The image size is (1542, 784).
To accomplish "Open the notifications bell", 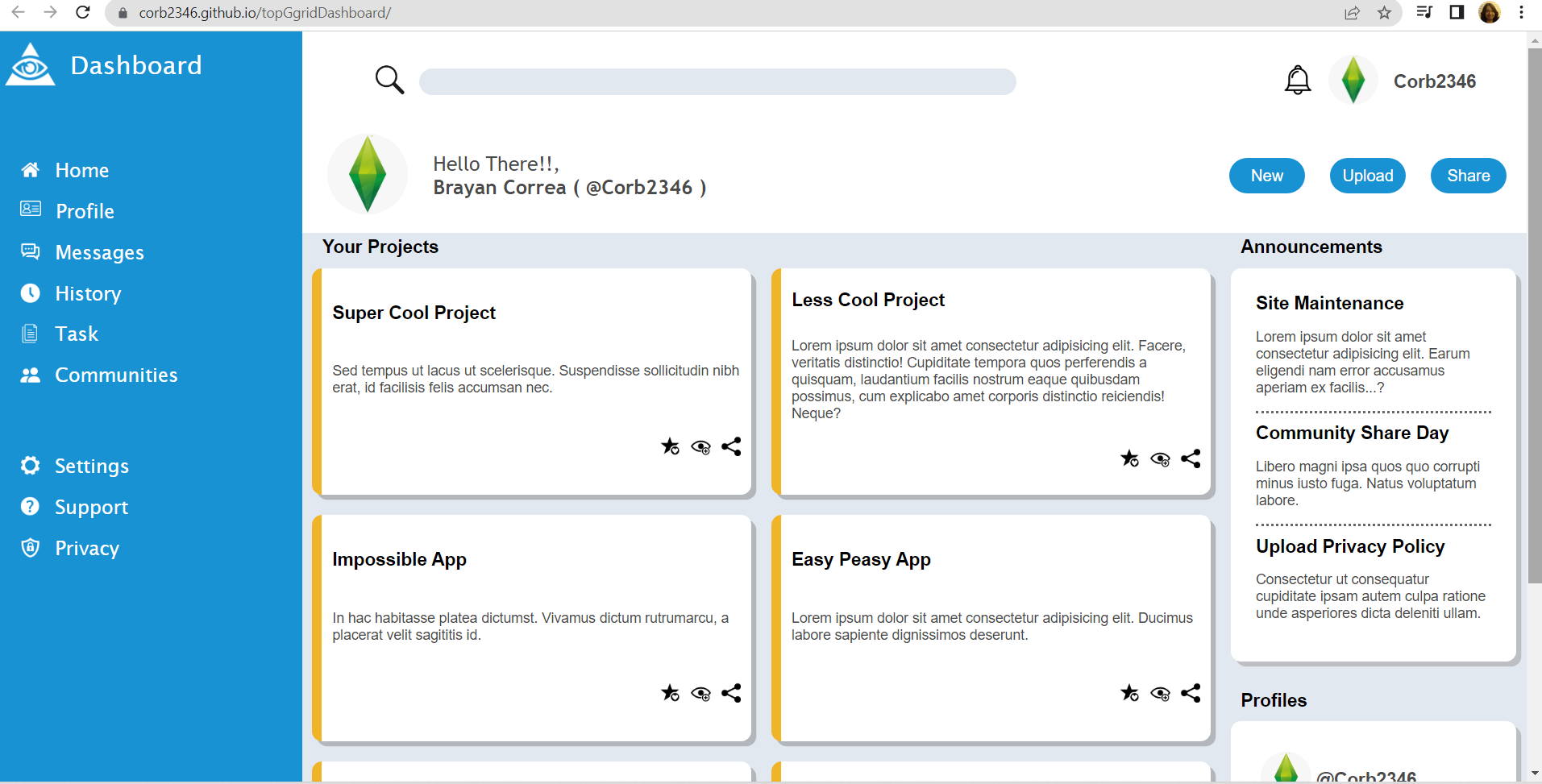I will point(1296,80).
